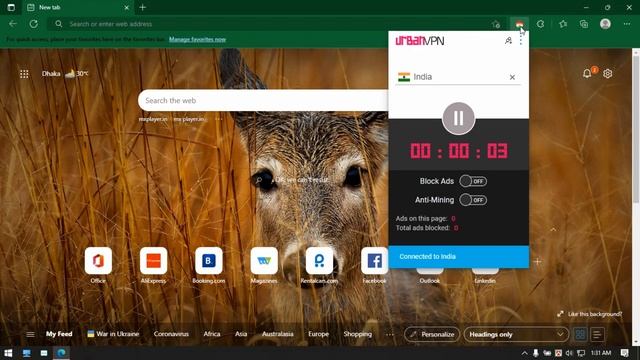Open the browser extensions icon
Screen dimensions: 640x360
click(540, 24)
